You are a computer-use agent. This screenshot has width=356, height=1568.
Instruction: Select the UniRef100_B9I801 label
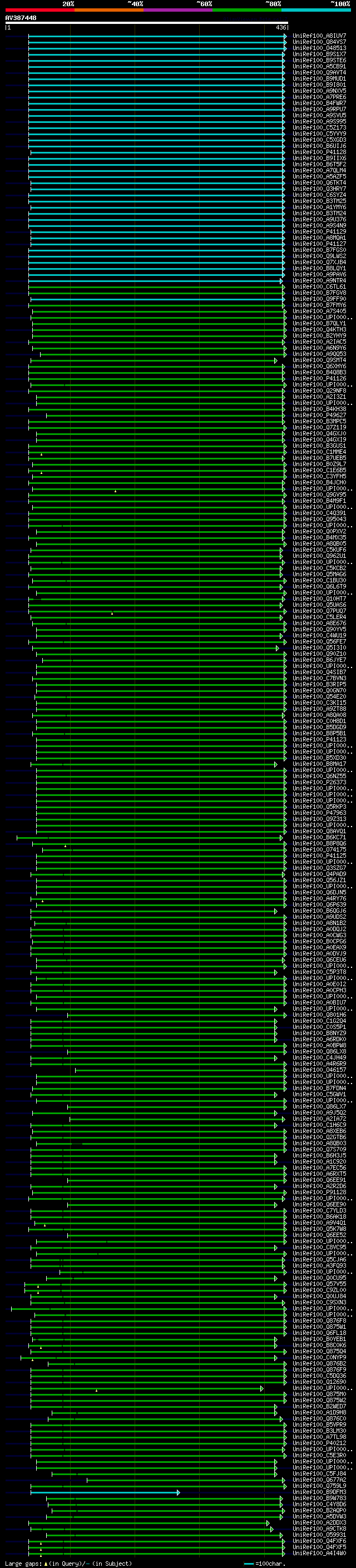[x=319, y=85]
